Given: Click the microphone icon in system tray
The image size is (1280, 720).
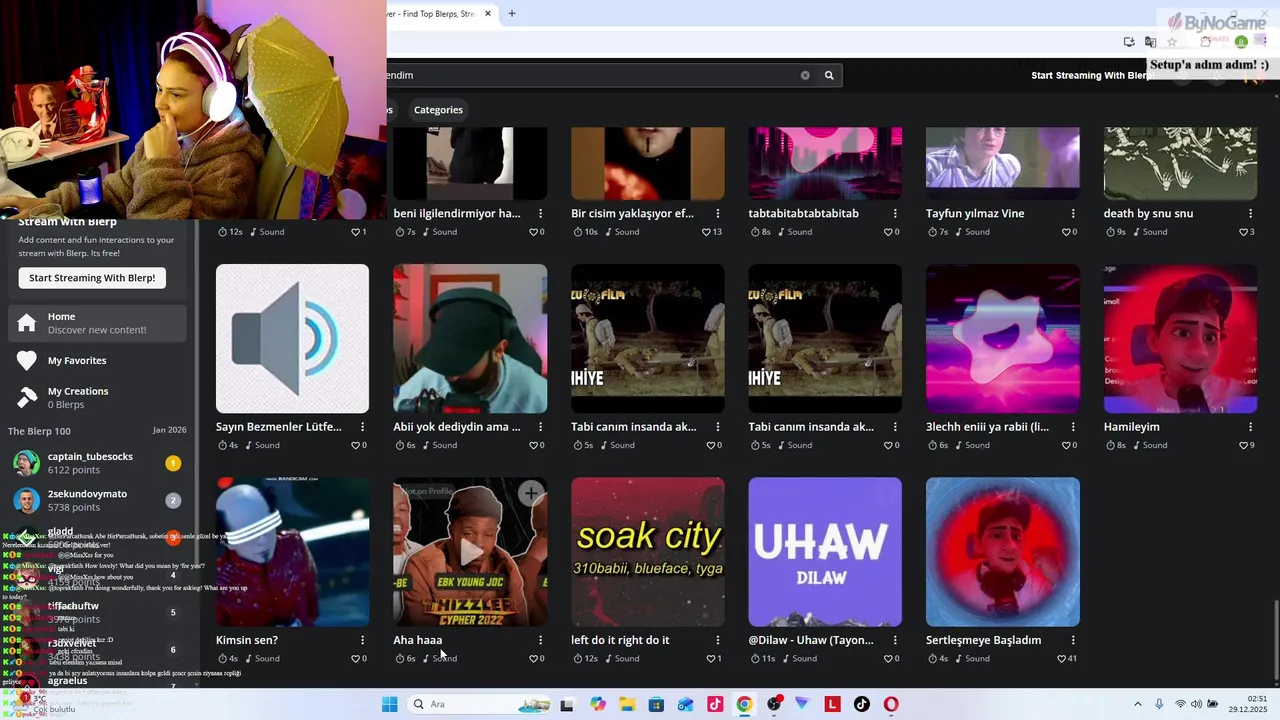Looking at the screenshot, I should [x=1159, y=704].
